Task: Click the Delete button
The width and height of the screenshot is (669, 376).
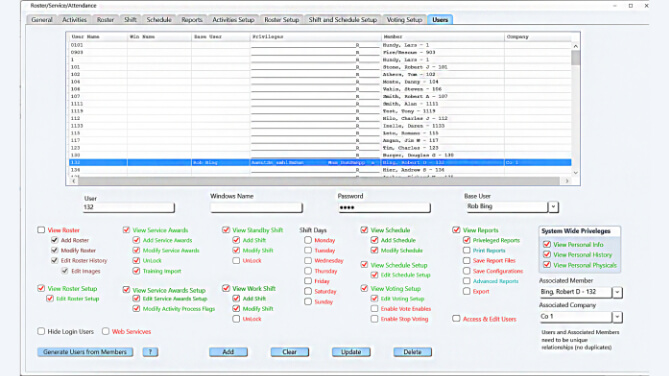Action: [x=412, y=352]
